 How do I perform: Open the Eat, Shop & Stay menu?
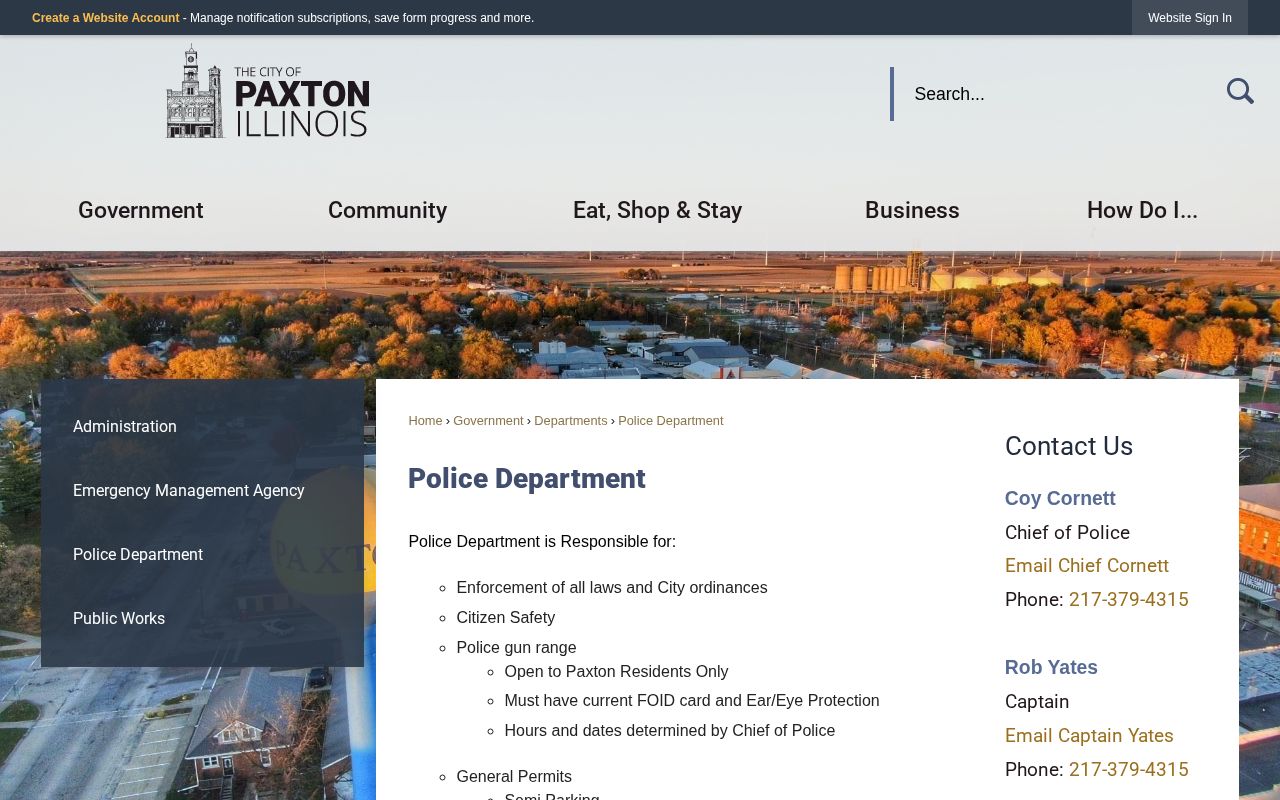tap(657, 210)
